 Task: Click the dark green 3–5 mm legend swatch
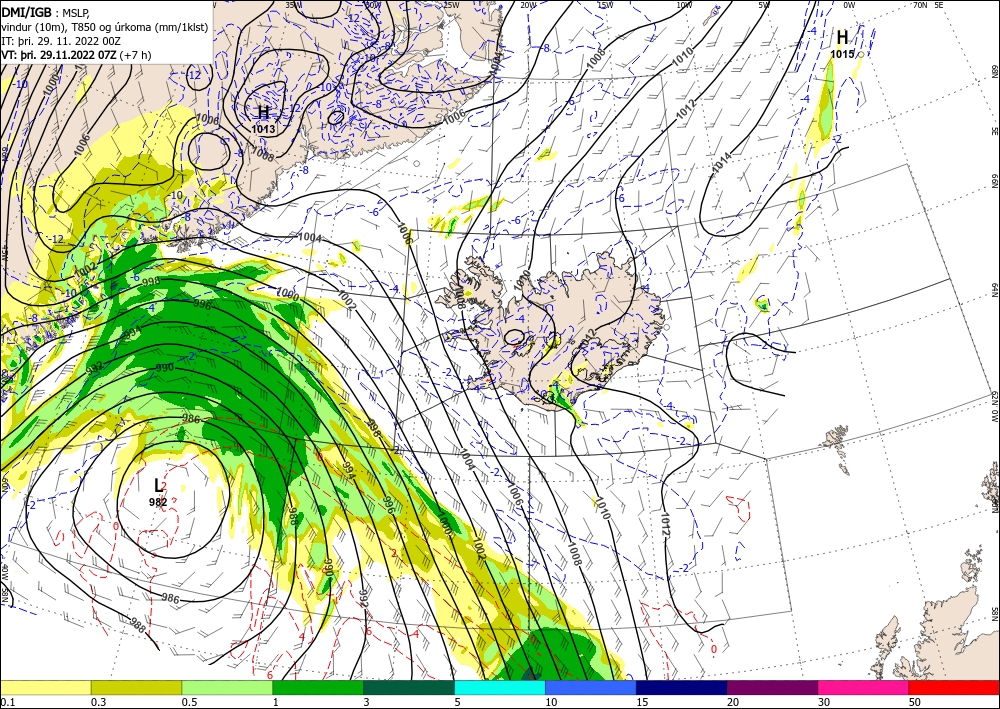click(x=409, y=688)
